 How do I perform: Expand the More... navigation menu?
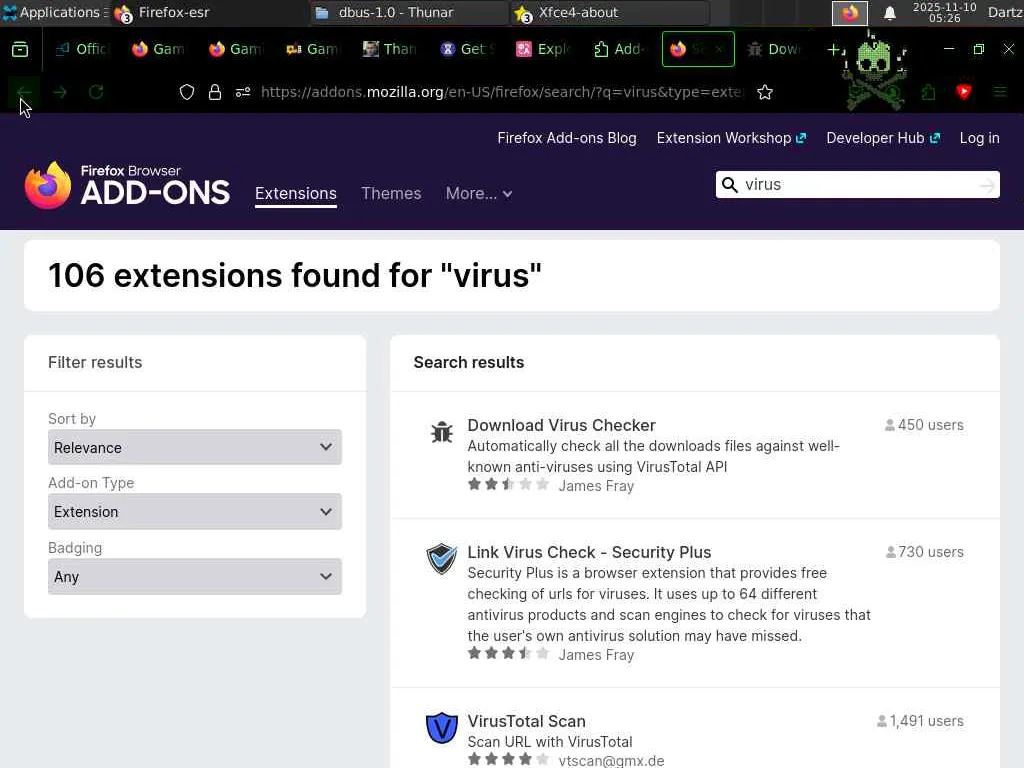(x=479, y=193)
